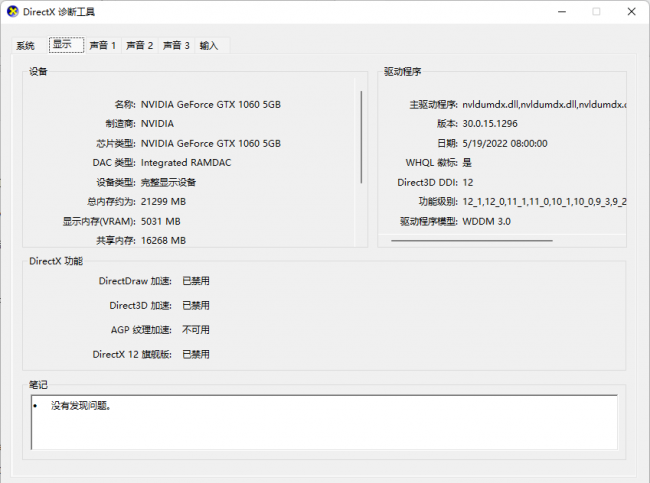This screenshot has height=483, width=650.
Task: Click the Direct3D DDI value 12
Action: click(x=468, y=182)
